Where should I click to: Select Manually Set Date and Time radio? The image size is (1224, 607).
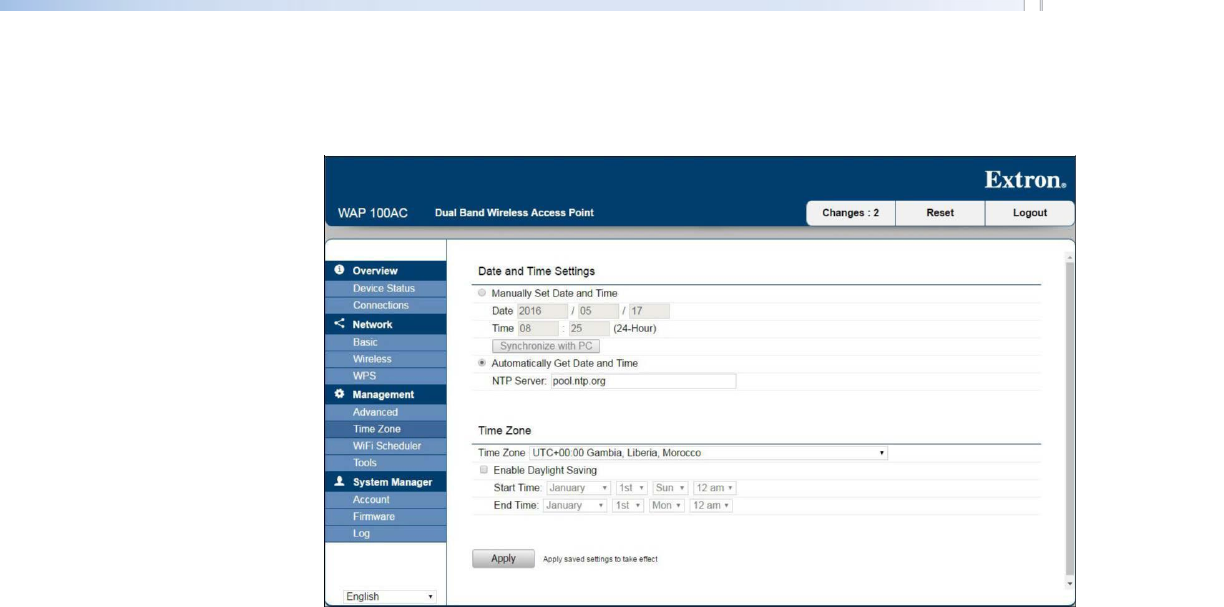pos(483,293)
